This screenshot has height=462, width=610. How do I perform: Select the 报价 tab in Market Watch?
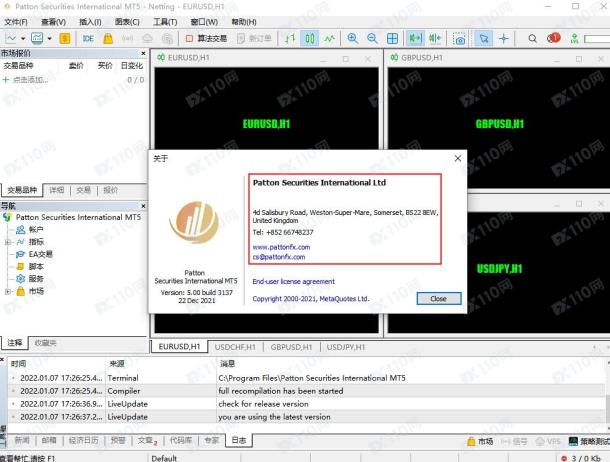tap(110, 190)
